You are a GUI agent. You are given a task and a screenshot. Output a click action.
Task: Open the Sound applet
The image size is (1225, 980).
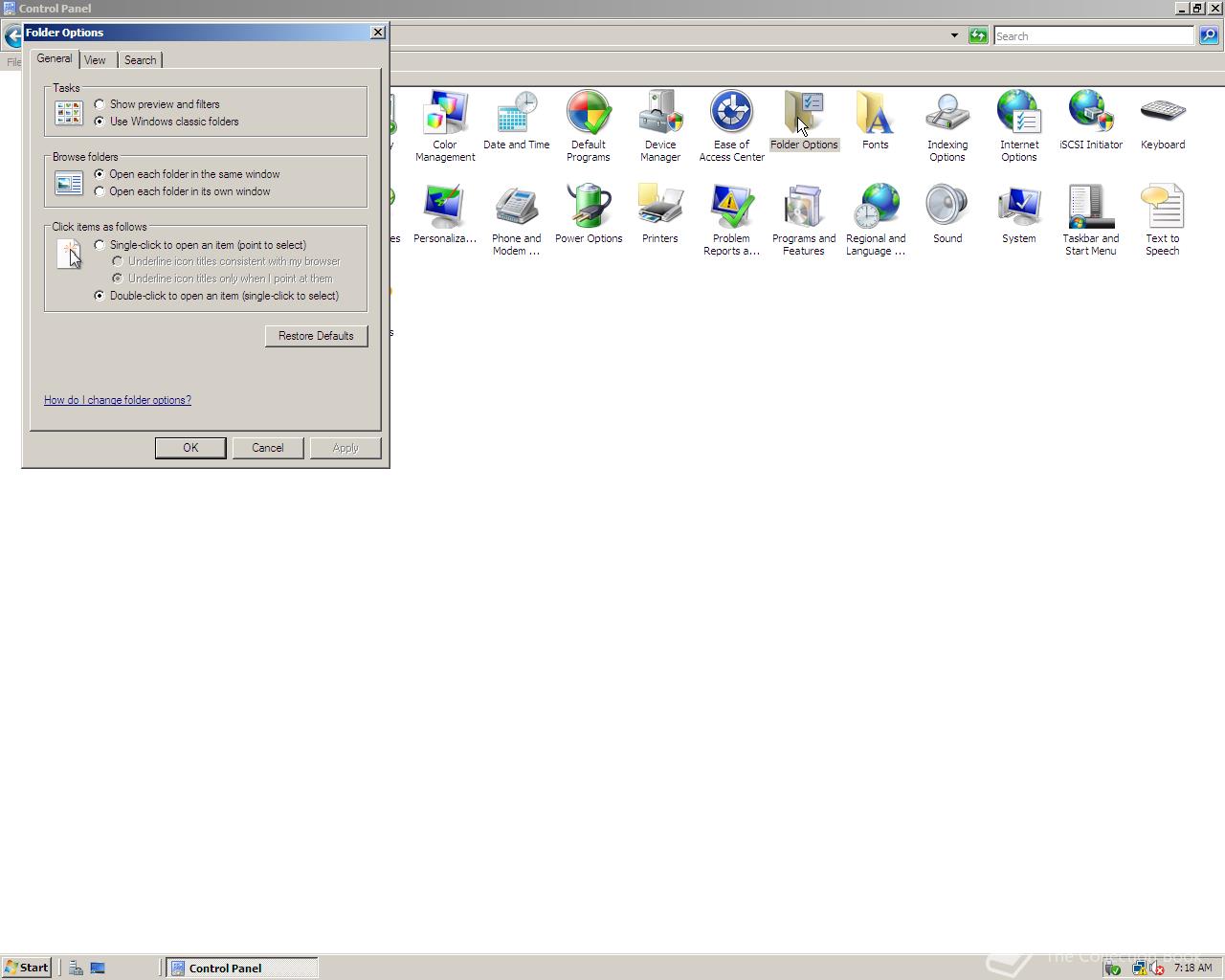pos(947,214)
